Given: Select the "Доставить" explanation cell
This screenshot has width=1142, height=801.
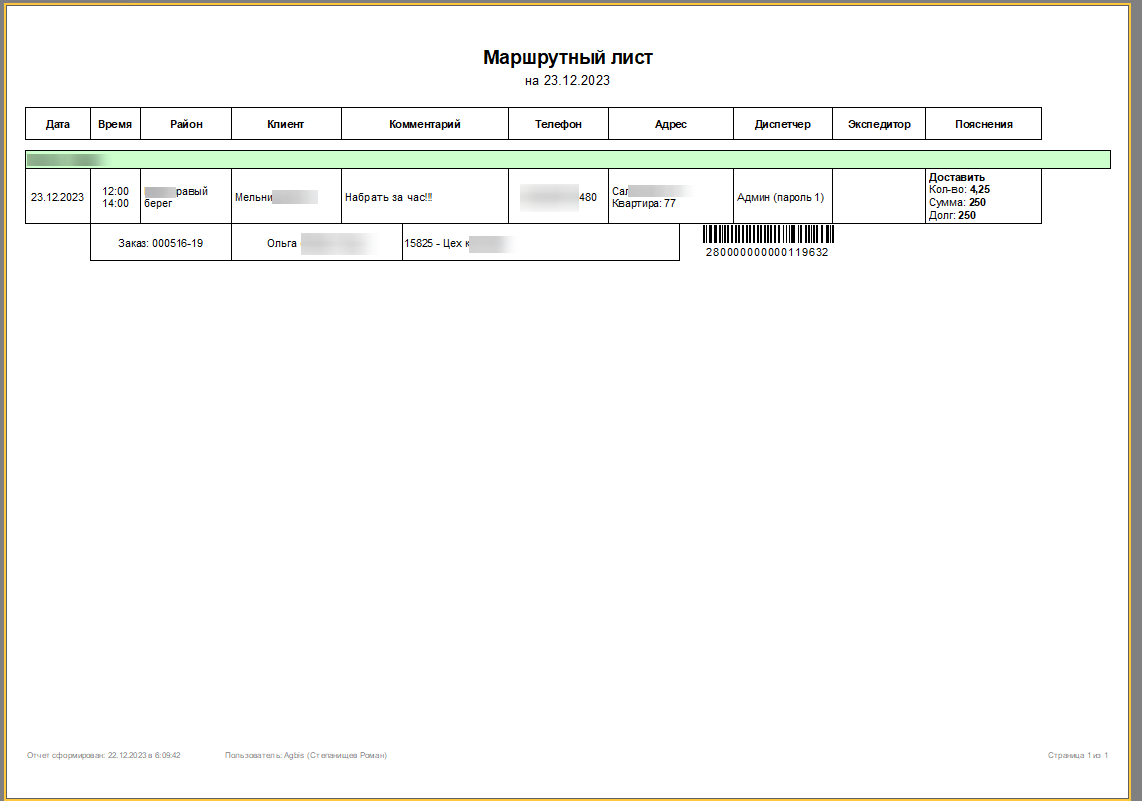Looking at the screenshot, I should (x=957, y=178).
